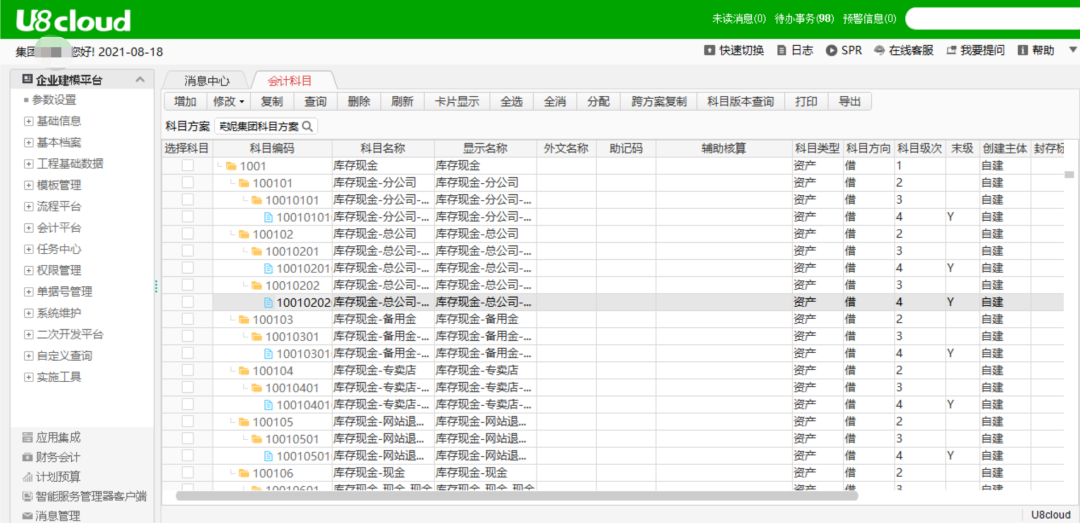Click the 我要提问 ask question icon
Image resolution: width=1080 pixels, height=523 pixels.
coord(951,51)
